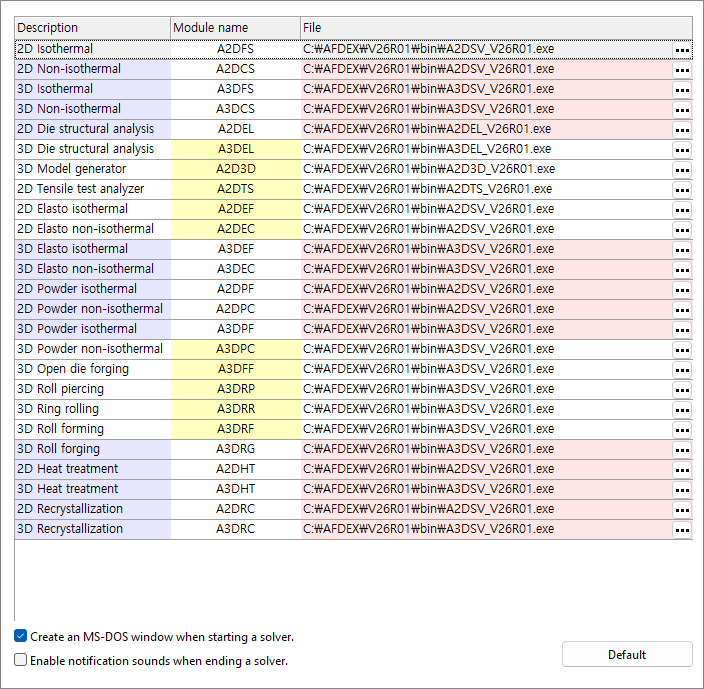Screen dimensions: 704x689
Task: Open file browser for 3D Isothermal row
Action: coord(682,90)
